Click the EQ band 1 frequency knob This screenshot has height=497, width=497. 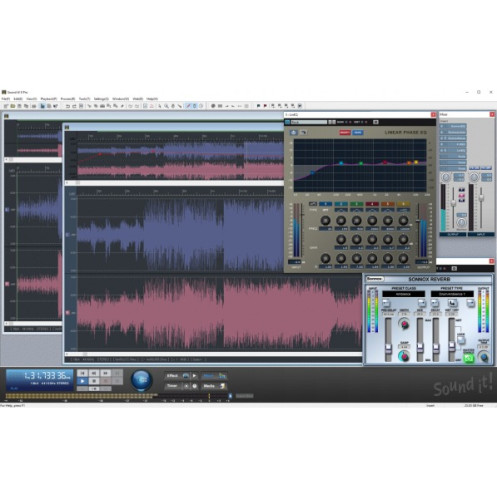pyautogui.click(x=325, y=220)
